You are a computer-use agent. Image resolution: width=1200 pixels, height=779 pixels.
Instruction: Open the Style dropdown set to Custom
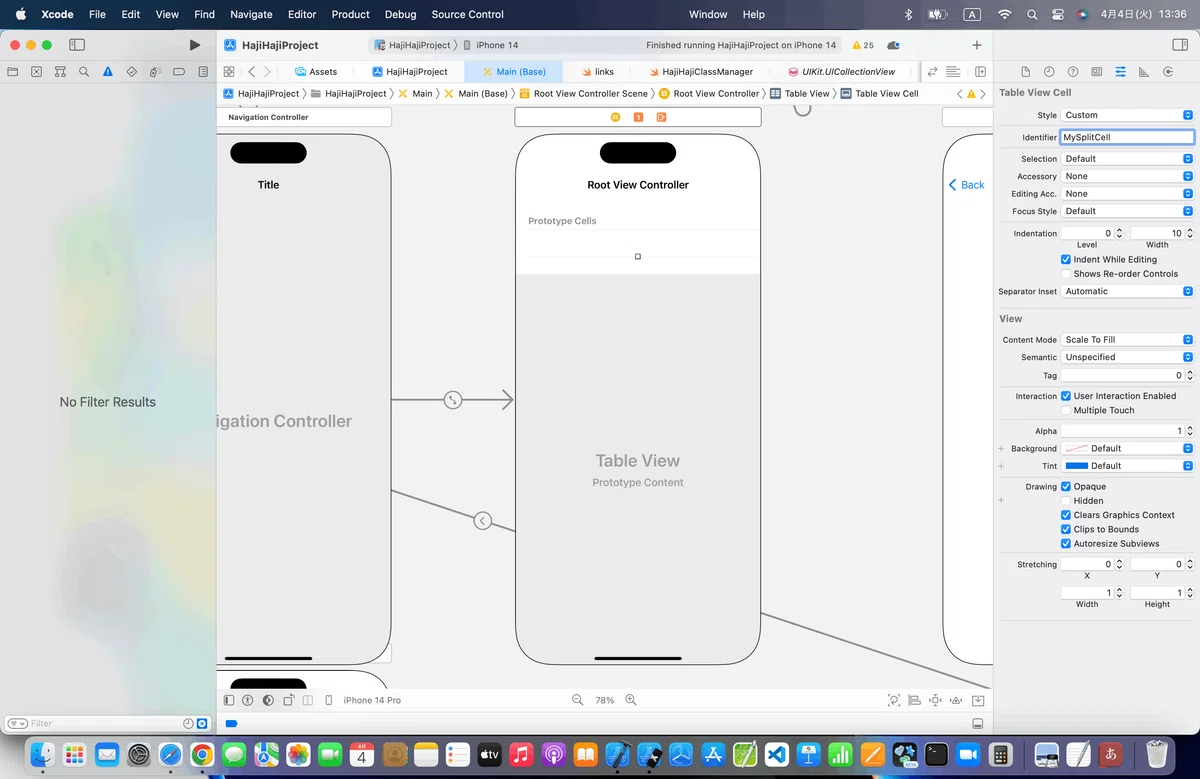coord(1127,115)
